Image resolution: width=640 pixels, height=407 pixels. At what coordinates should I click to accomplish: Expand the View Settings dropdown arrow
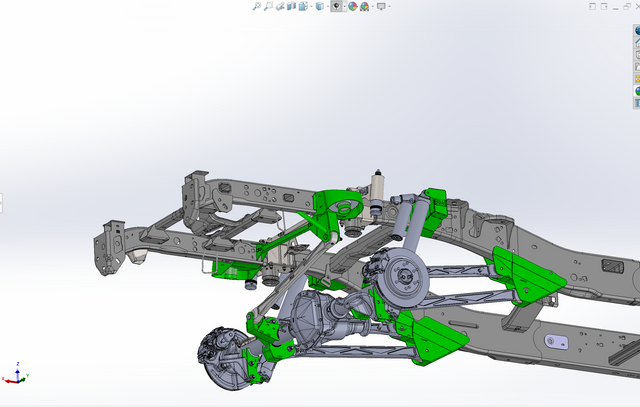(389, 6)
